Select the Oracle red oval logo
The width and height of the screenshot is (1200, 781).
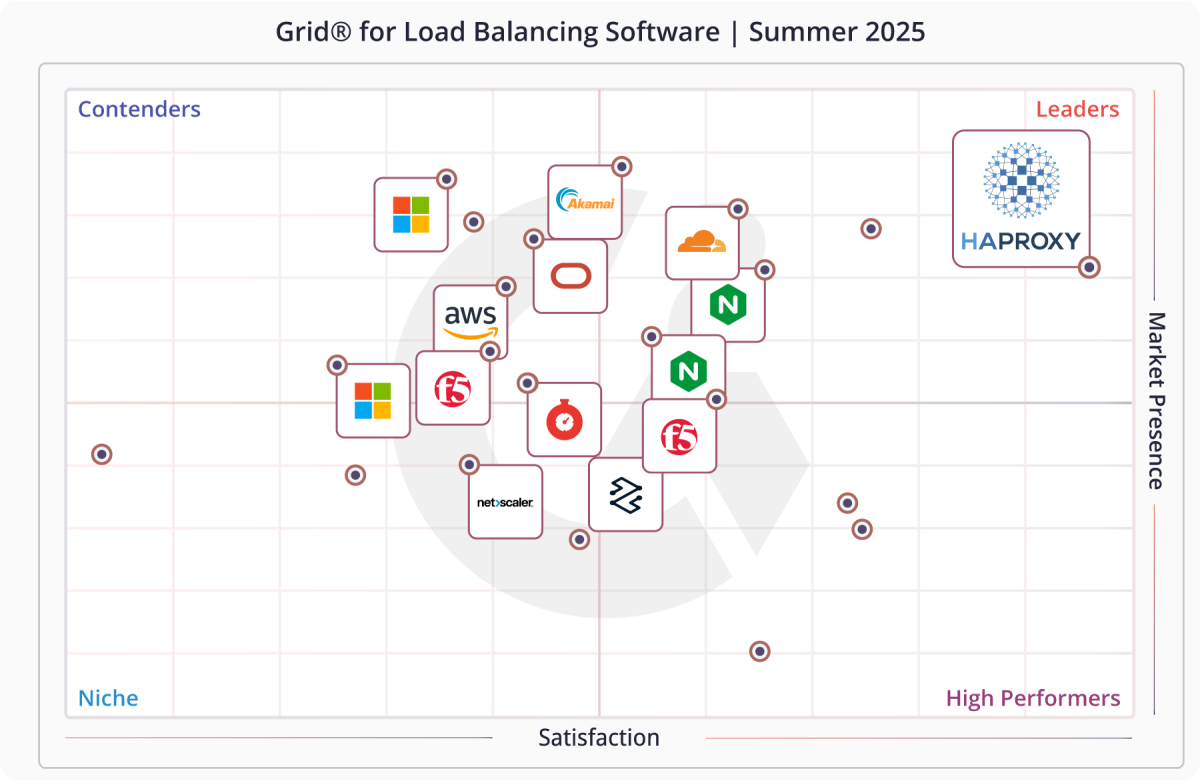point(570,276)
